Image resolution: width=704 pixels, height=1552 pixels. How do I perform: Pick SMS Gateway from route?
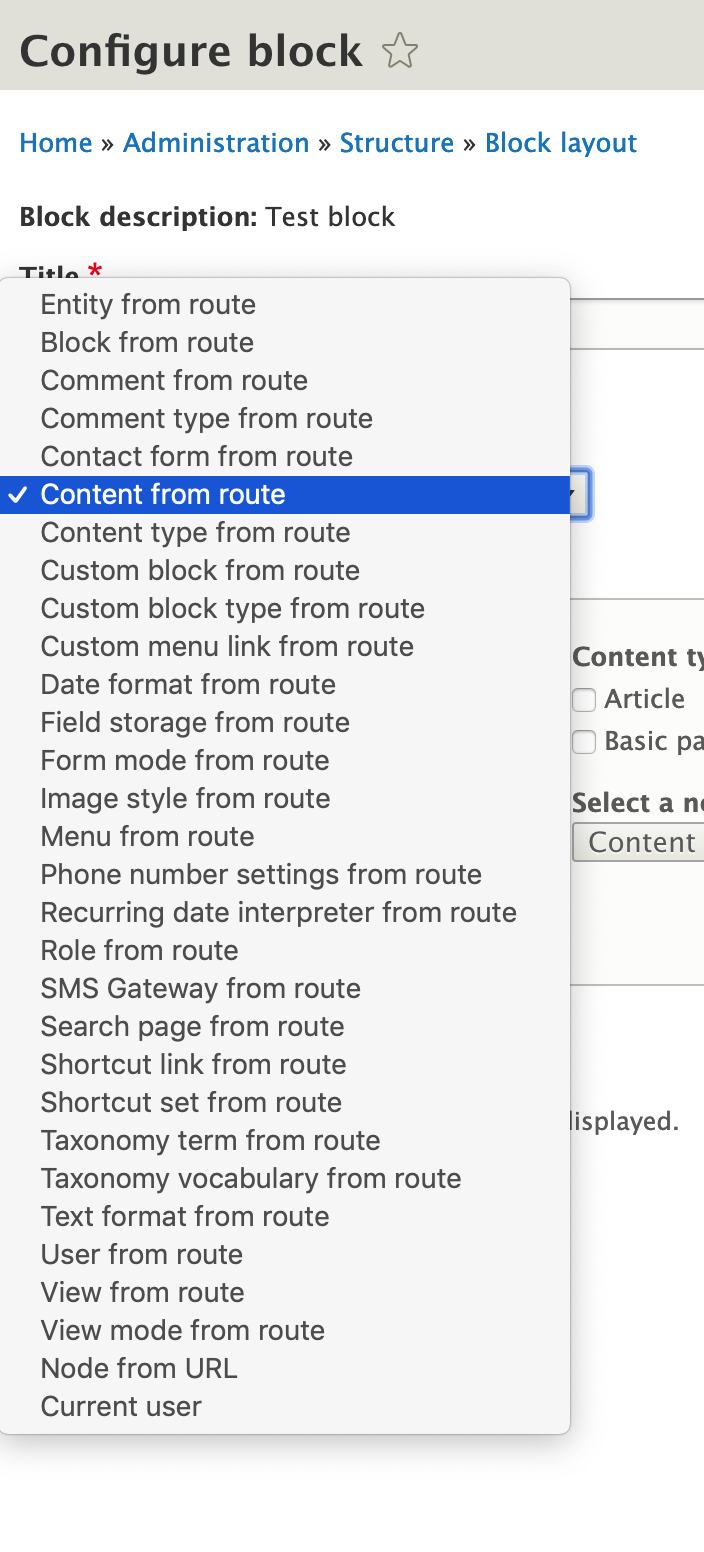200,989
